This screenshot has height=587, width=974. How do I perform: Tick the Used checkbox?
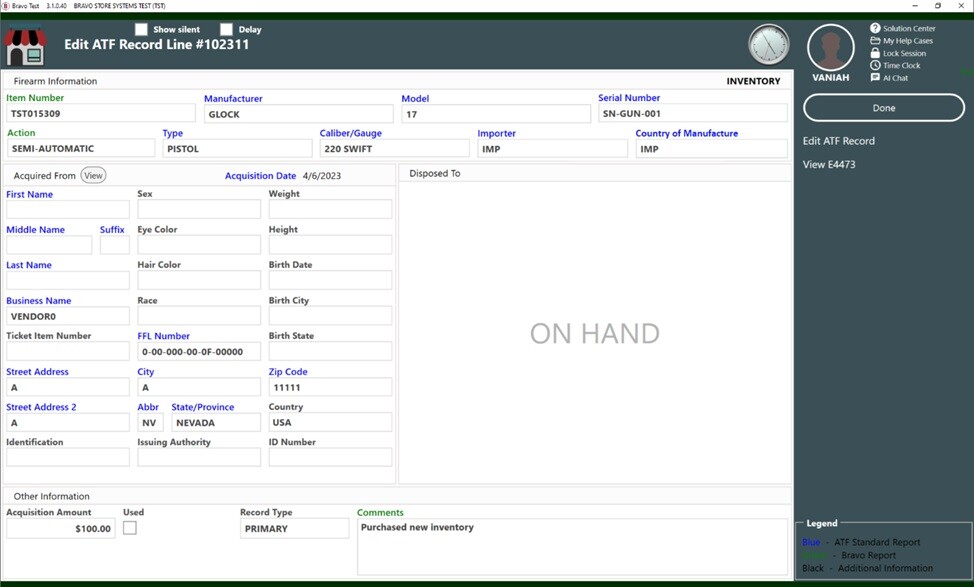coord(129,527)
